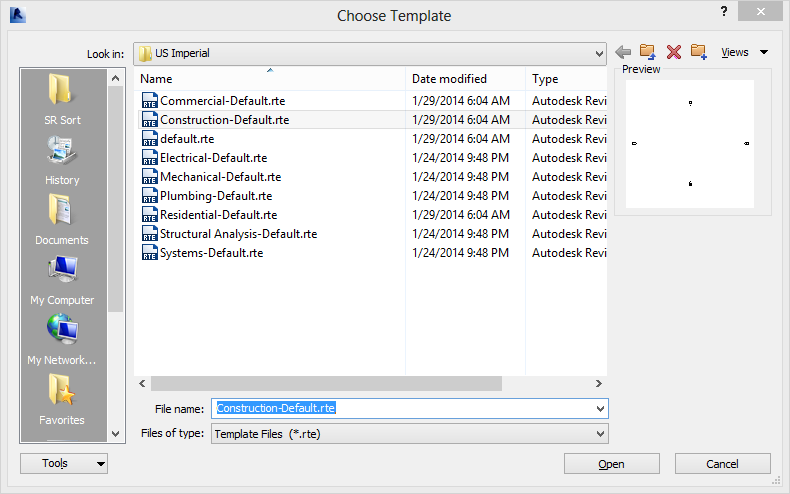The image size is (790, 494).
Task: Open Documents in places sidebar
Action: (x=62, y=220)
